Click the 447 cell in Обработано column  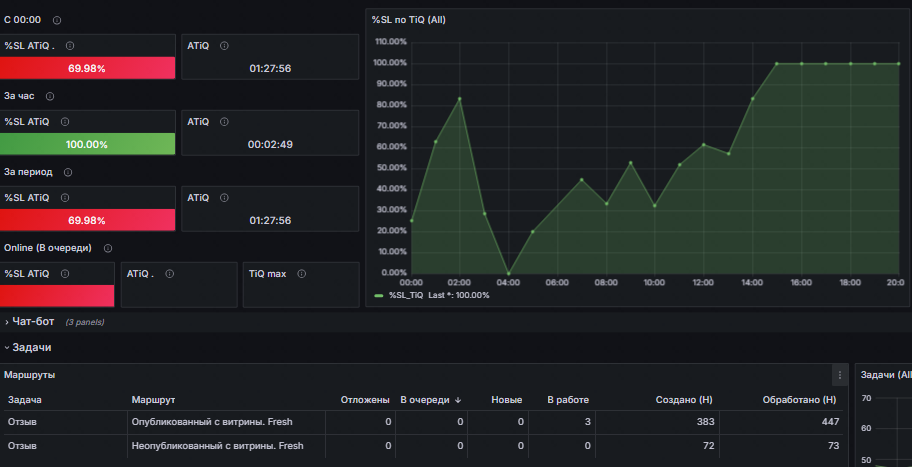[x=831, y=422]
